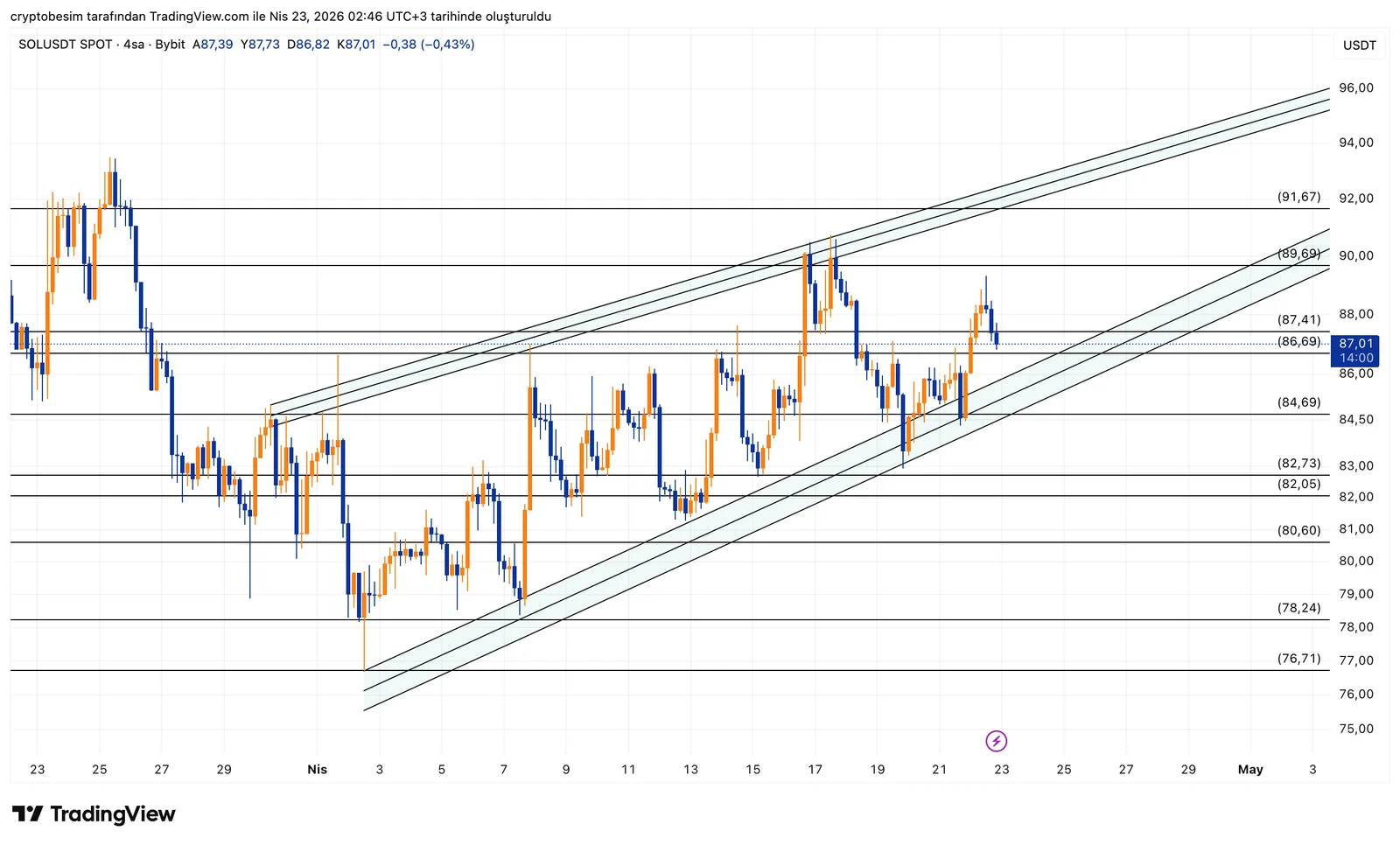
Task: Click the current price tag 87,01
Action: pos(1355,344)
